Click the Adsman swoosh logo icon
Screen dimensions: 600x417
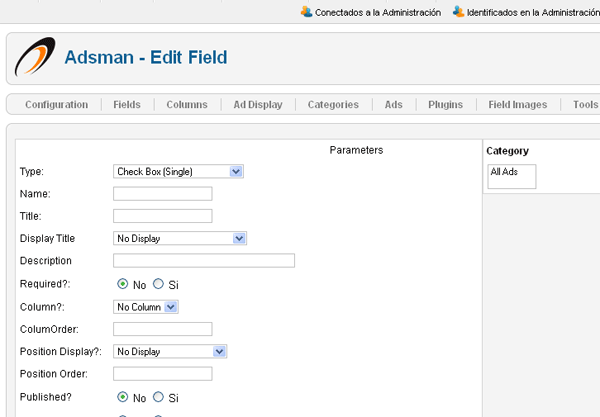click(x=35, y=57)
